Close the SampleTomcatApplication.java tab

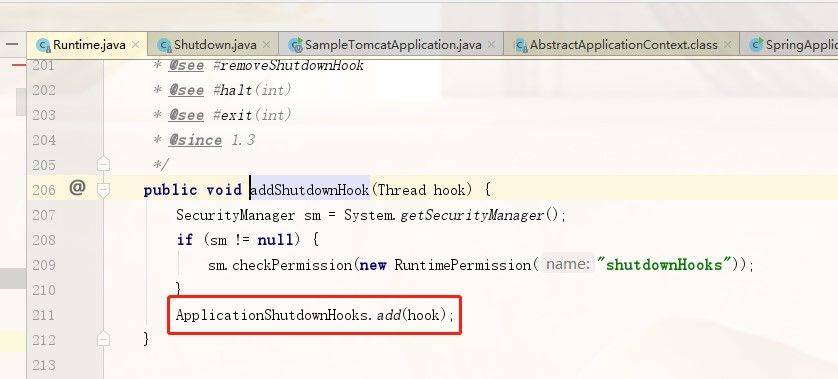(492, 45)
